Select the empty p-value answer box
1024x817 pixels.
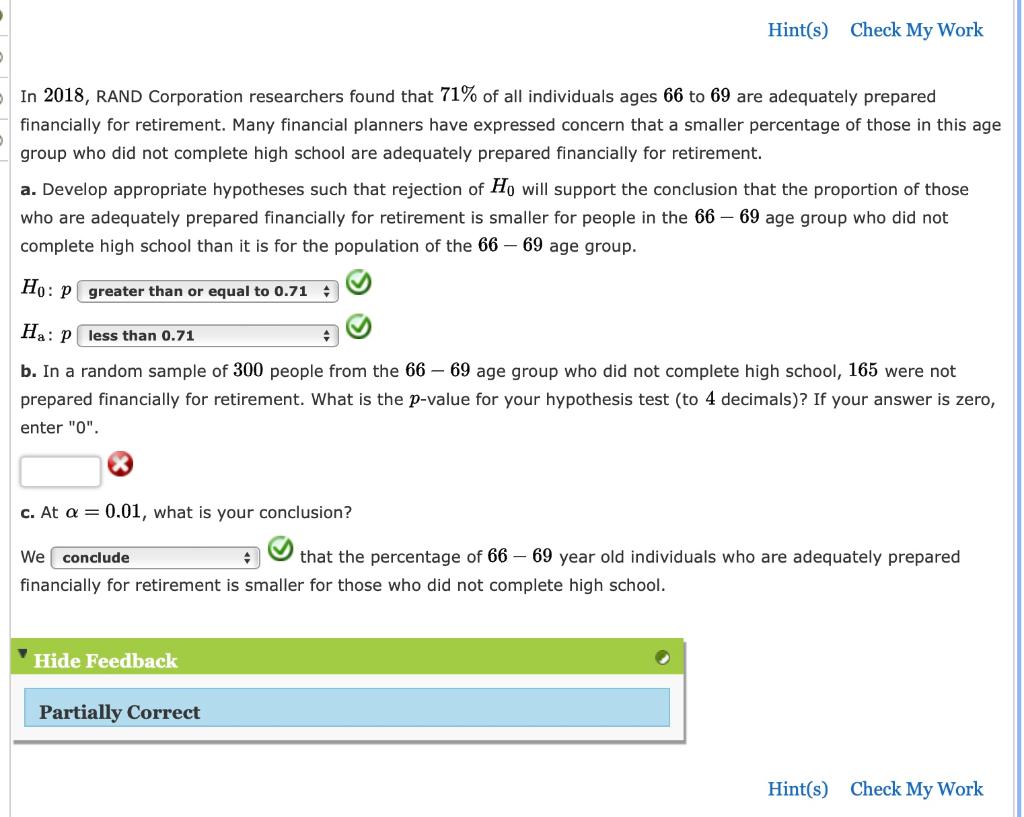[x=61, y=468]
